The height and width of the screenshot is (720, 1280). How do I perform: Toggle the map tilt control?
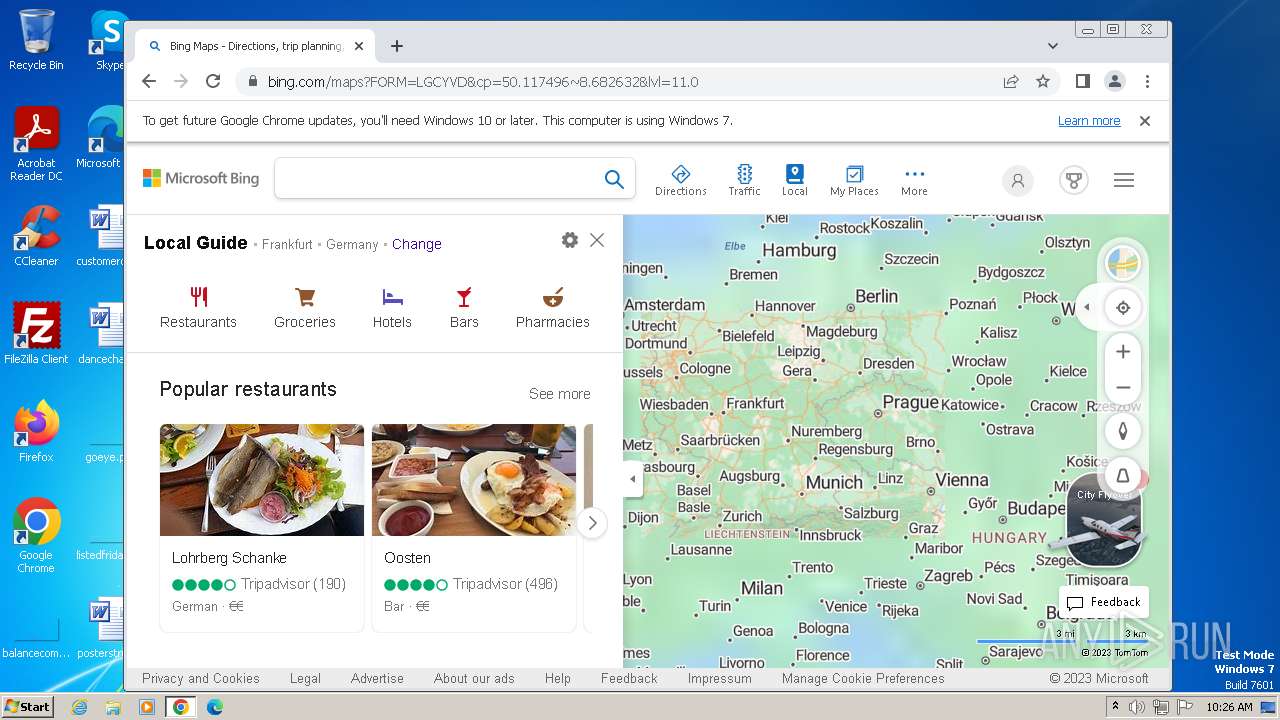click(1123, 475)
